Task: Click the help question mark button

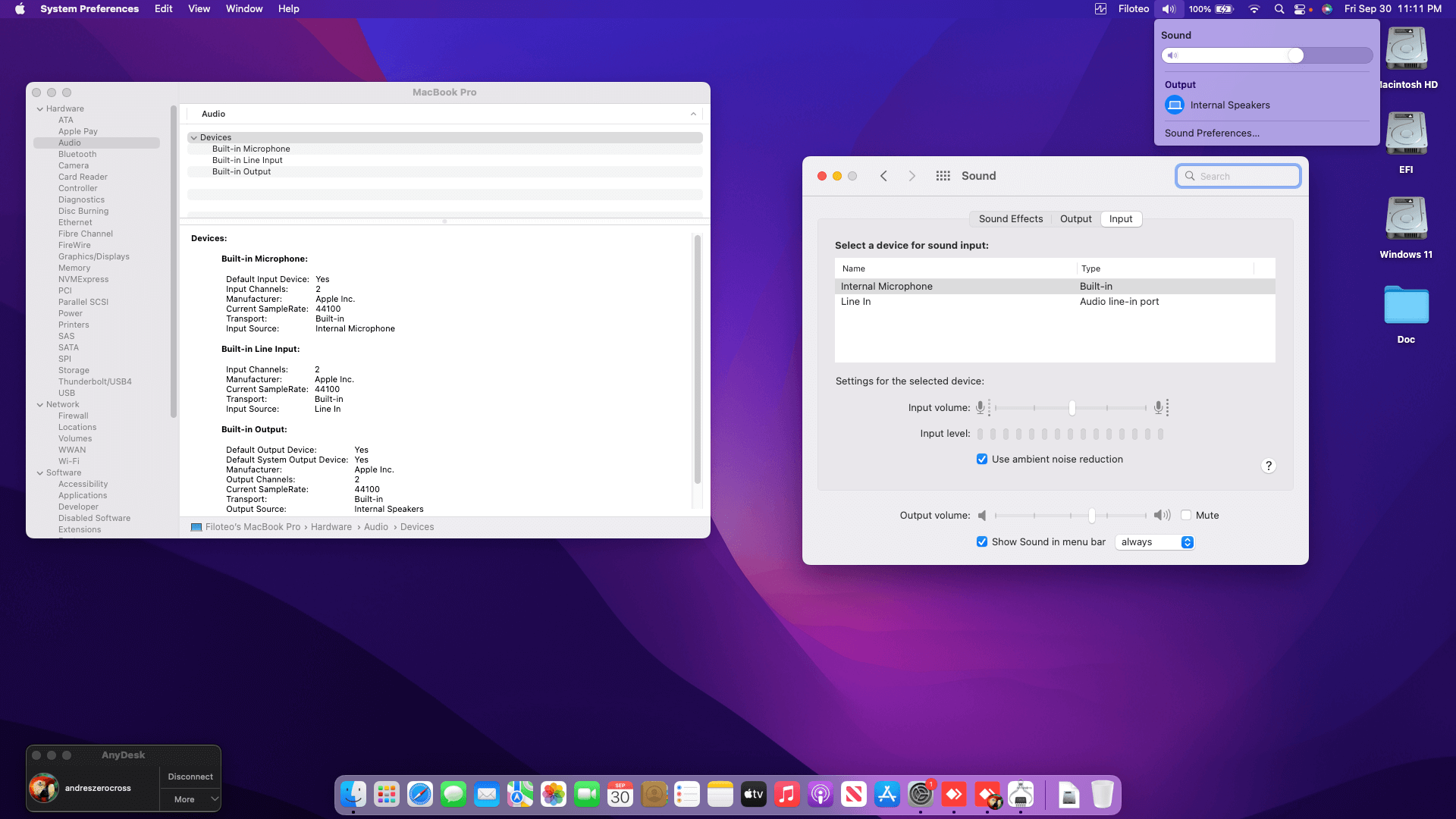Action: tap(1268, 466)
